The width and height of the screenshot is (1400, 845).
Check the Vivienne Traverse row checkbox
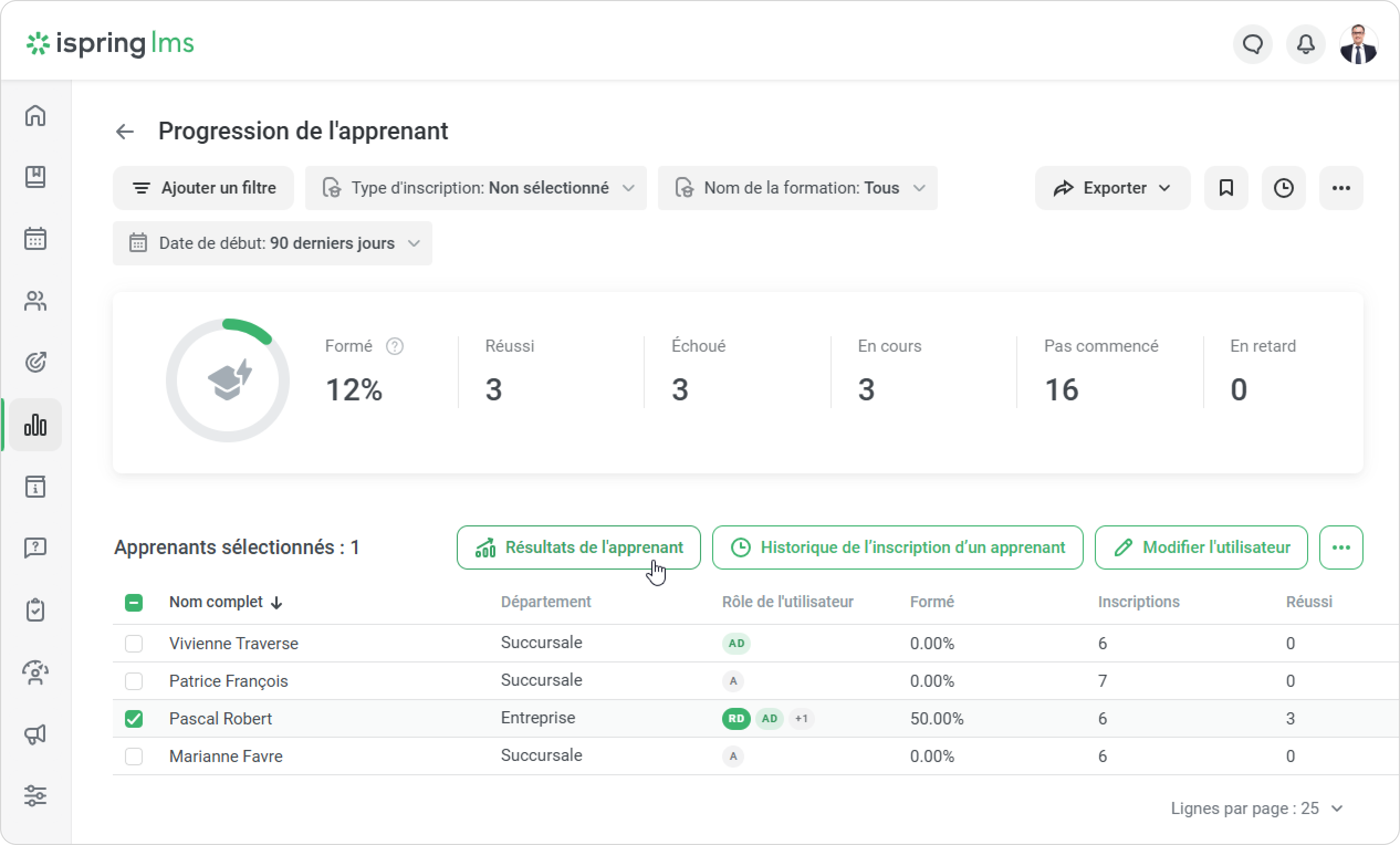pyautogui.click(x=133, y=643)
